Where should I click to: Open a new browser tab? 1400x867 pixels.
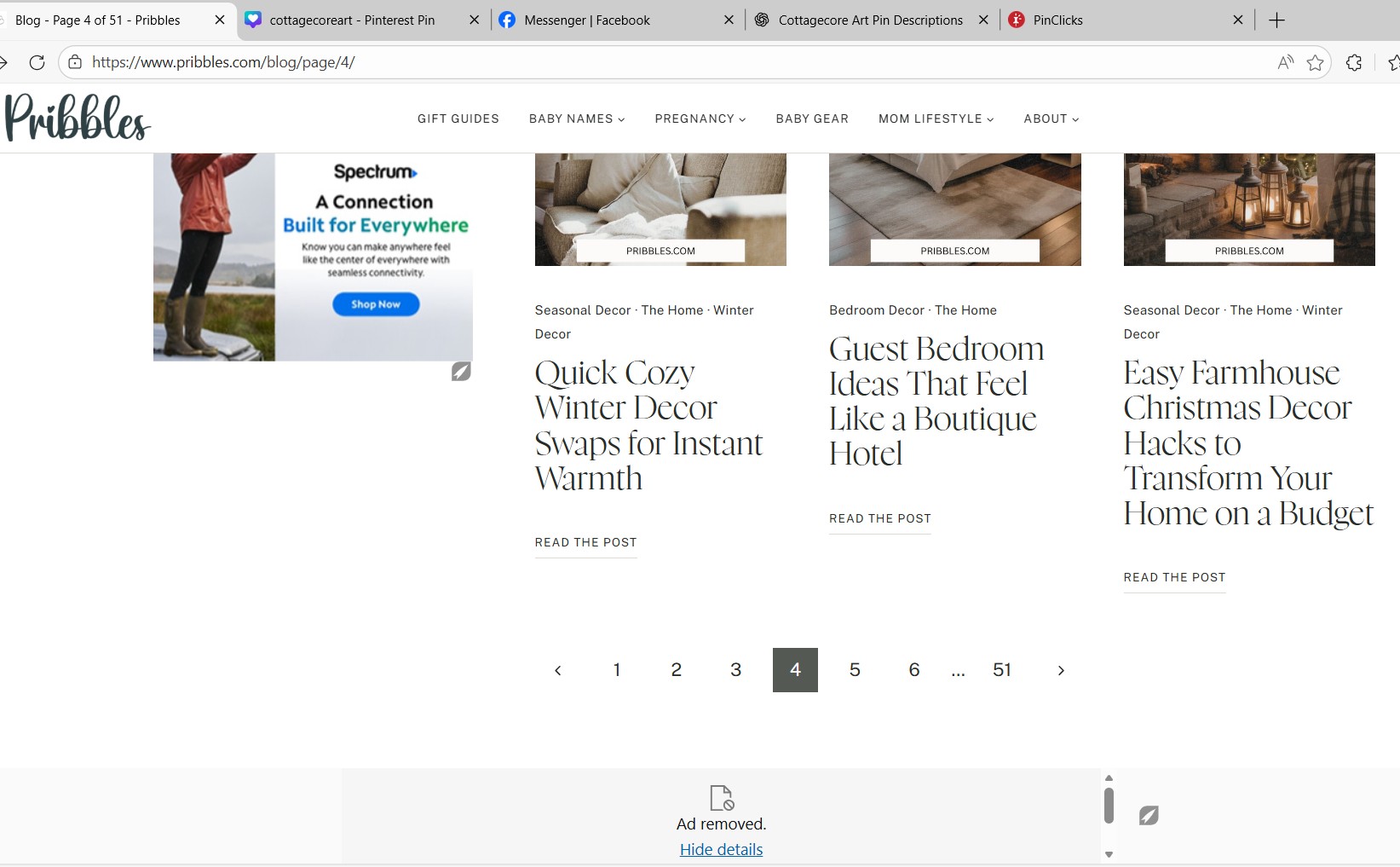(1276, 20)
